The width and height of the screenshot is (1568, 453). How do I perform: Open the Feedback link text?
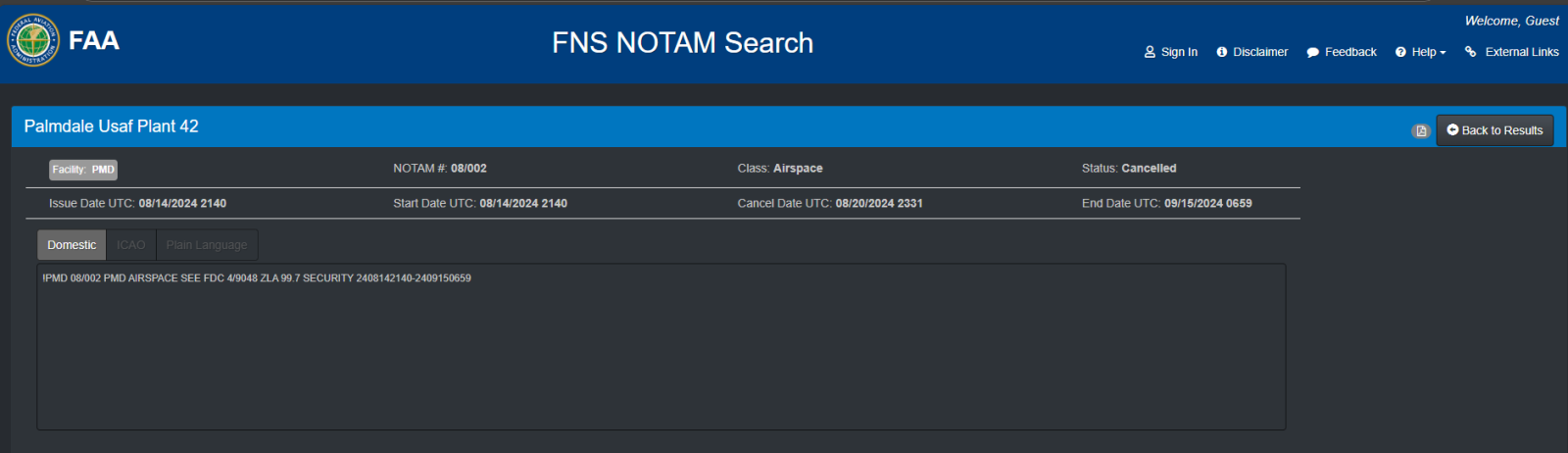coord(1350,52)
